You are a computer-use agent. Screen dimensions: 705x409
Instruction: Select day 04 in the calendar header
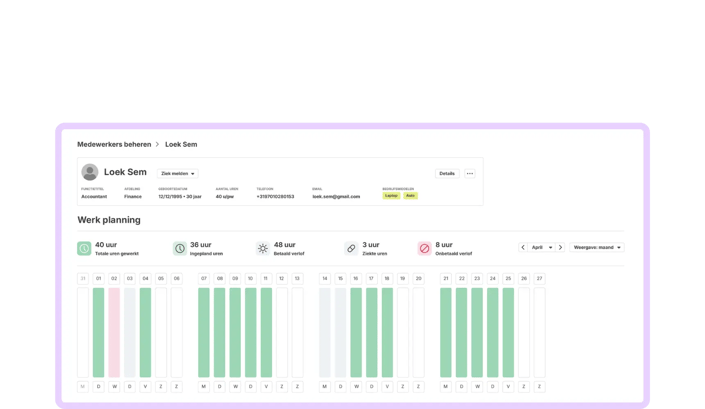coord(145,279)
